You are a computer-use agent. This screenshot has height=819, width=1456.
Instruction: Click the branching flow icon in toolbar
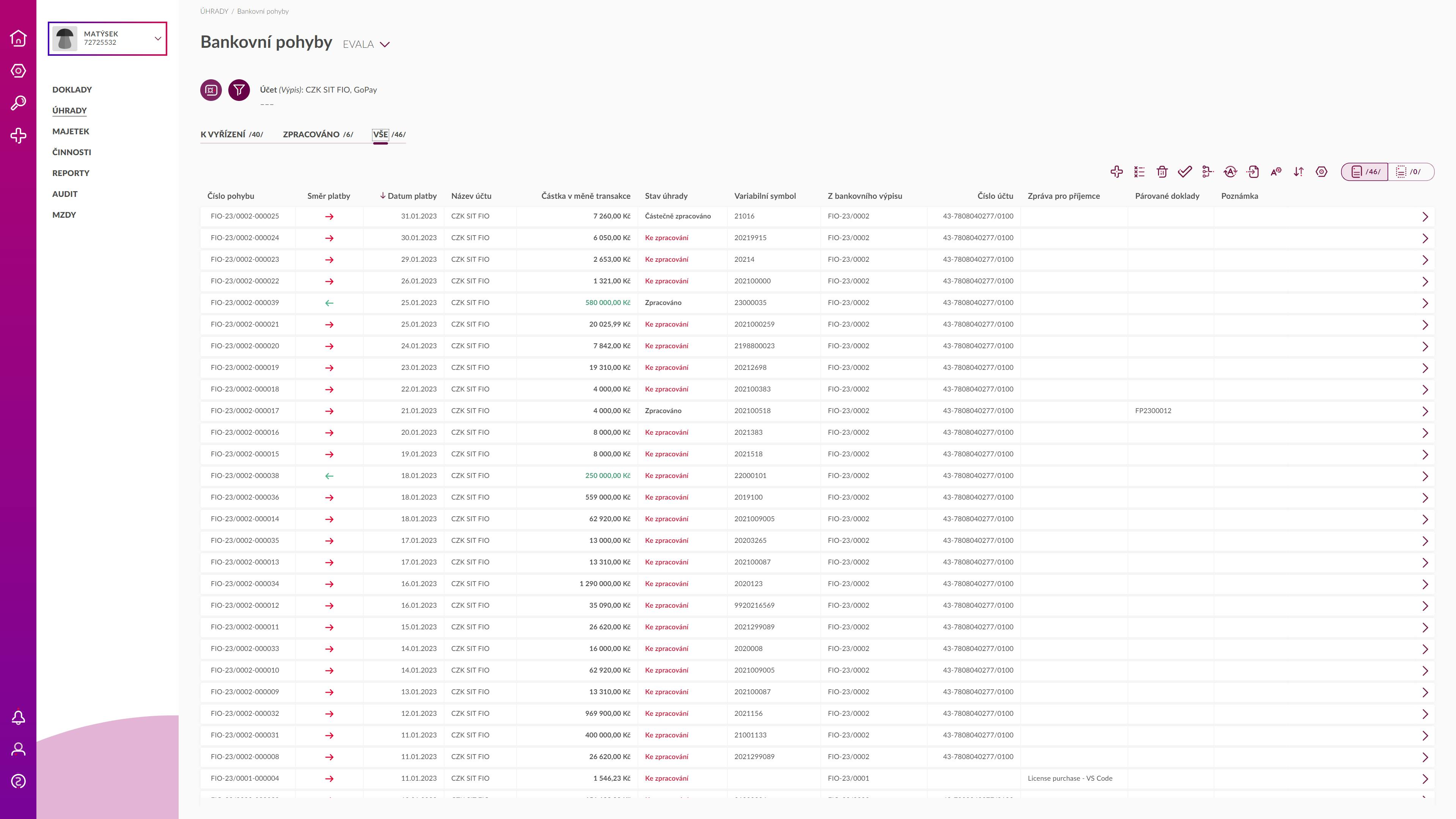[x=1207, y=172]
